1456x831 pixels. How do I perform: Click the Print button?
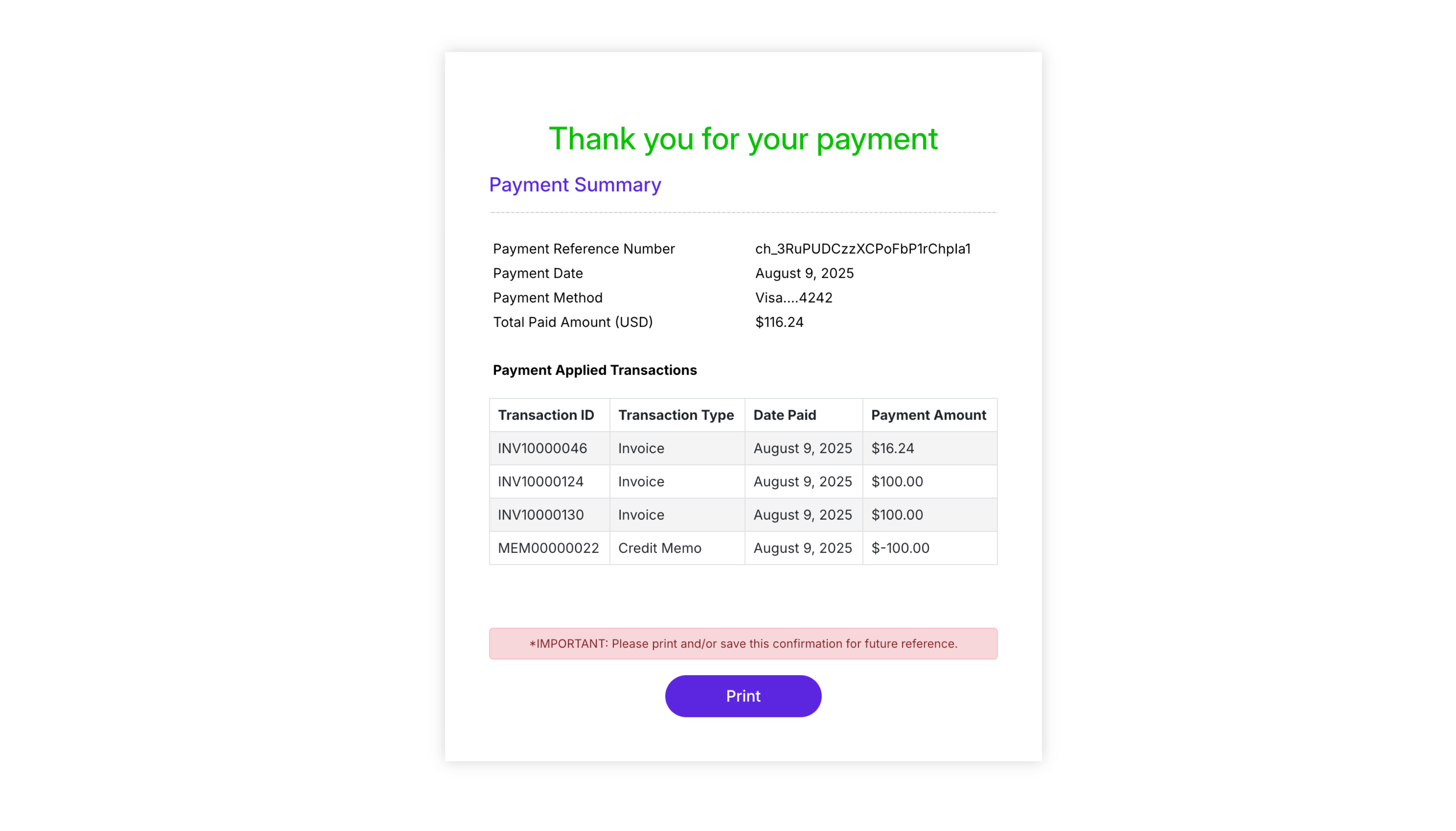(x=742, y=696)
